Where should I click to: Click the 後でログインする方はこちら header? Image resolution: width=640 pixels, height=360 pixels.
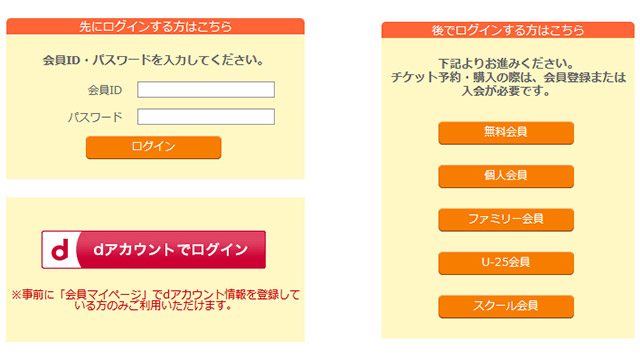(508, 30)
